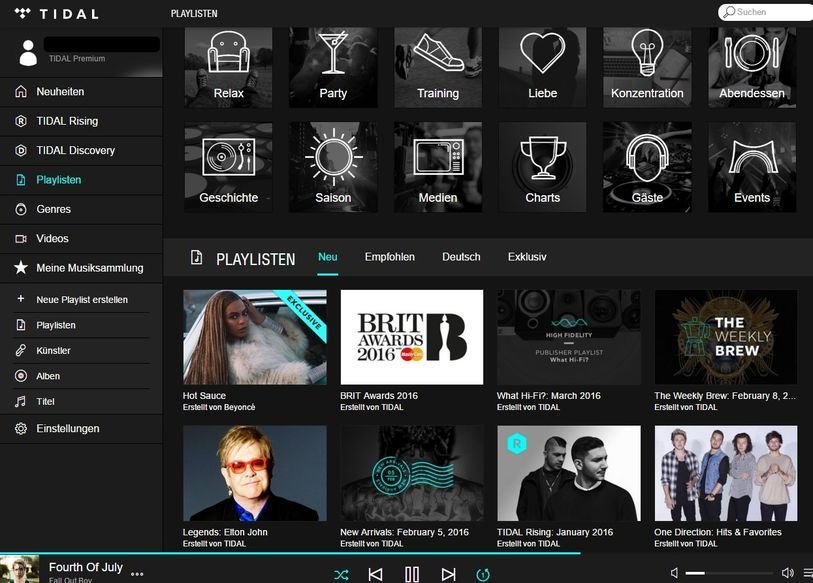Toggle shuffle playback
The height and width of the screenshot is (583, 813).
click(x=341, y=574)
